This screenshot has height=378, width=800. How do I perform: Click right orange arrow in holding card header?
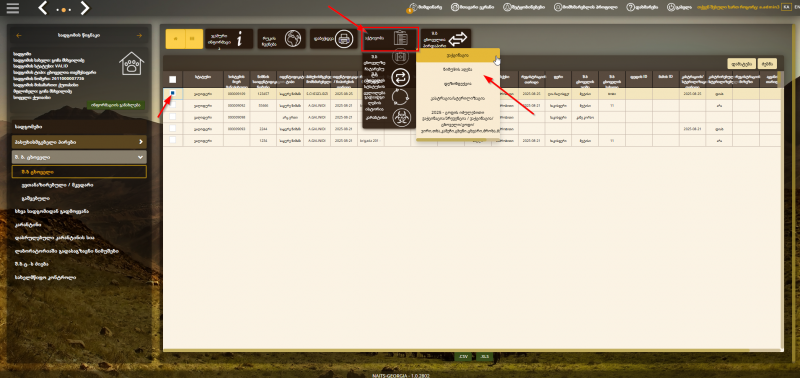pos(139,36)
